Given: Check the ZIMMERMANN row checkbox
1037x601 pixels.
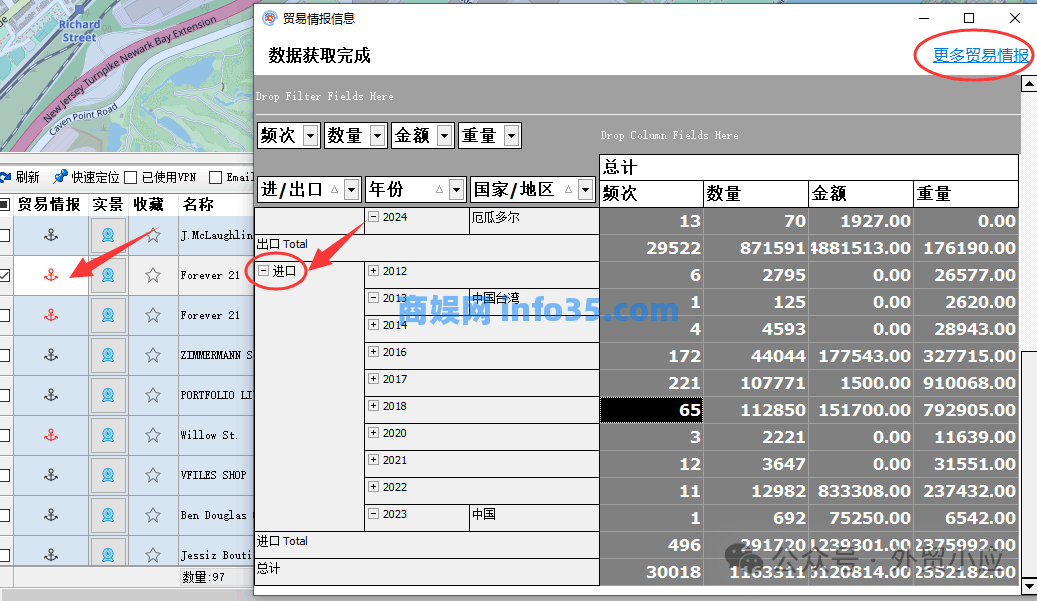Looking at the screenshot, I should point(5,355).
